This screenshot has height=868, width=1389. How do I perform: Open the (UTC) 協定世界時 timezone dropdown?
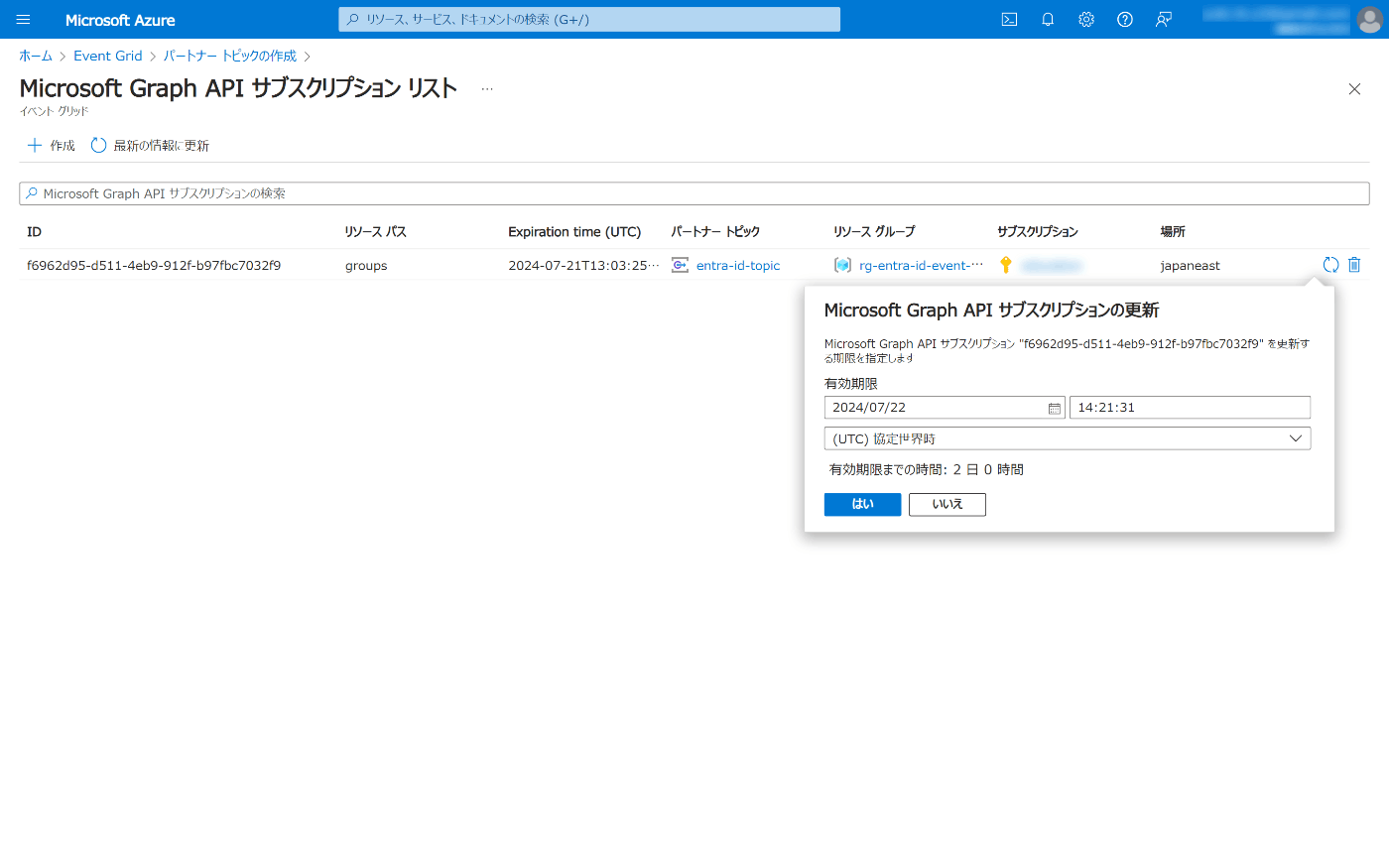point(1068,438)
